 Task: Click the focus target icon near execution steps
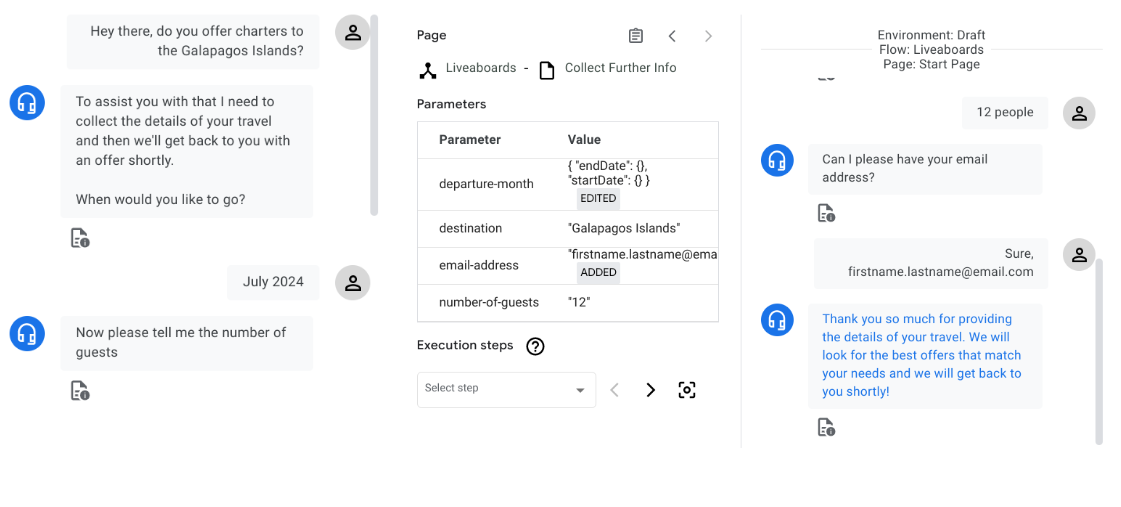coord(687,390)
